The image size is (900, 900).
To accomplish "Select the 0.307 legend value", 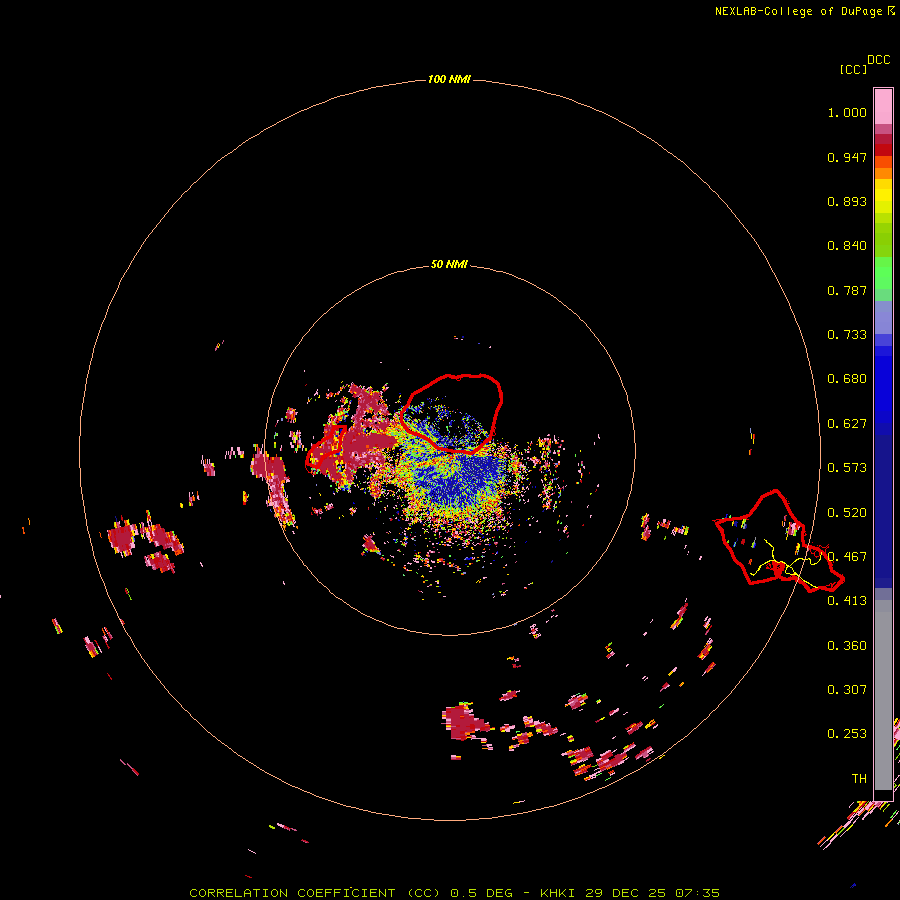I will click(x=847, y=689).
